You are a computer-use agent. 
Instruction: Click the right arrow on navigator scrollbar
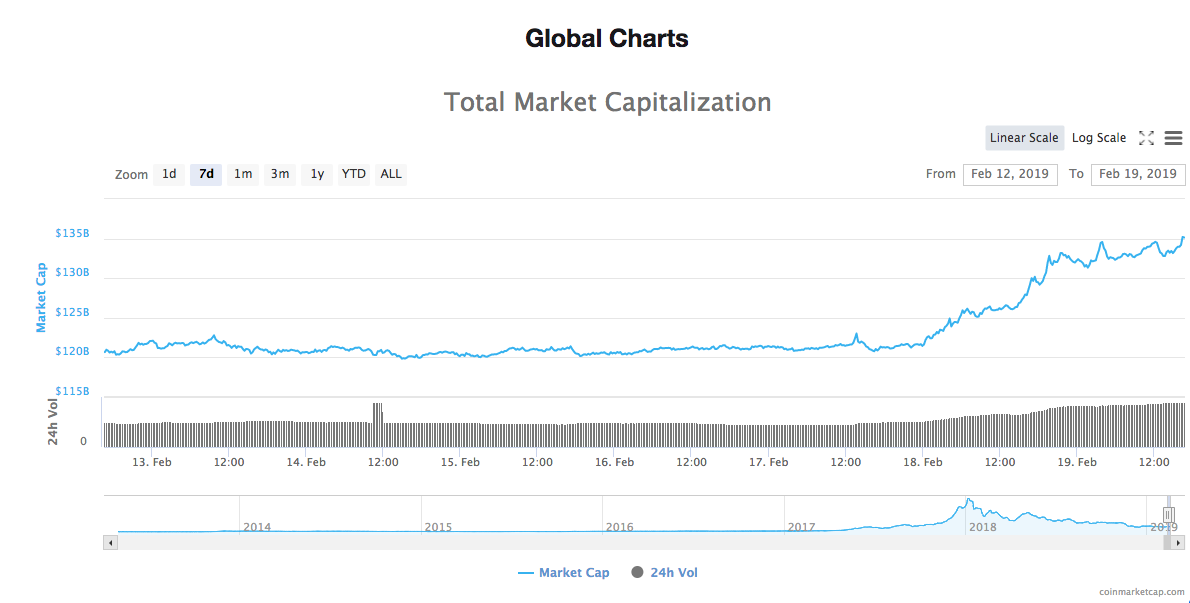click(x=1180, y=542)
